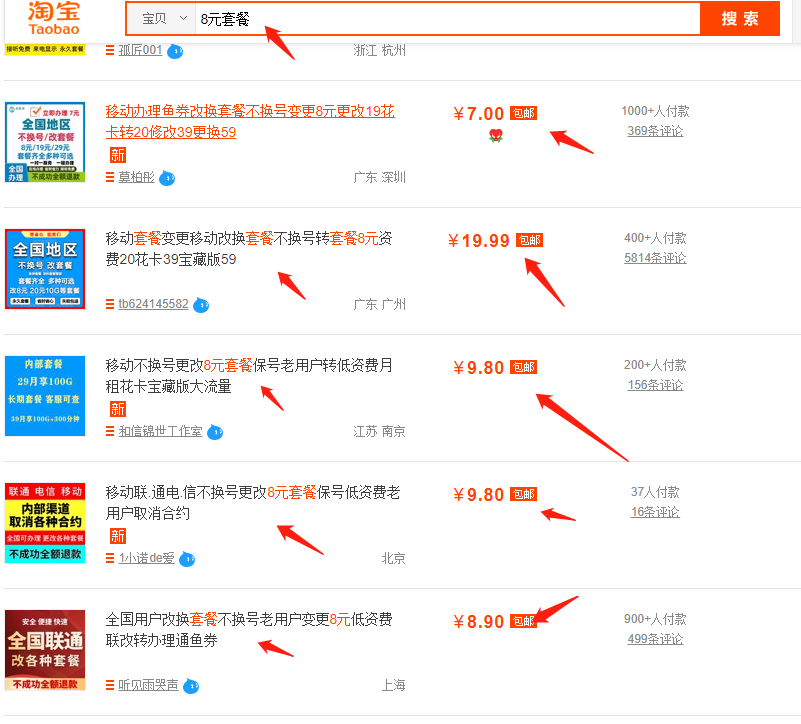Click Wangwang chat icon beside tb624145582
Image resolution: width=801 pixels, height=724 pixels.
[x=201, y=305]
